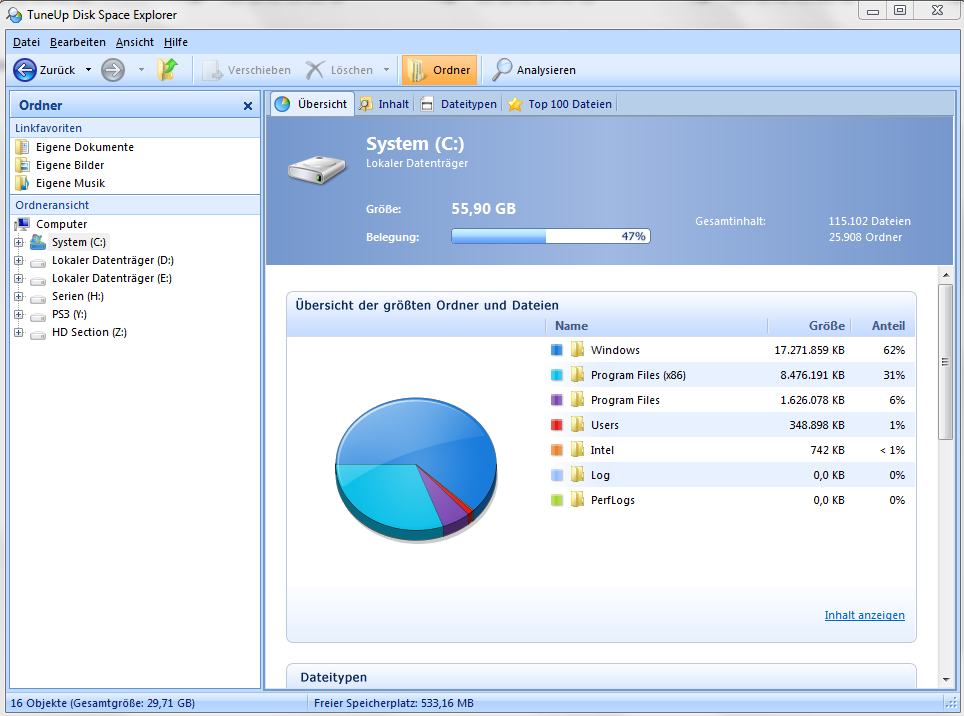Open the Hilfe menu
964x716 pixels.
176,42
